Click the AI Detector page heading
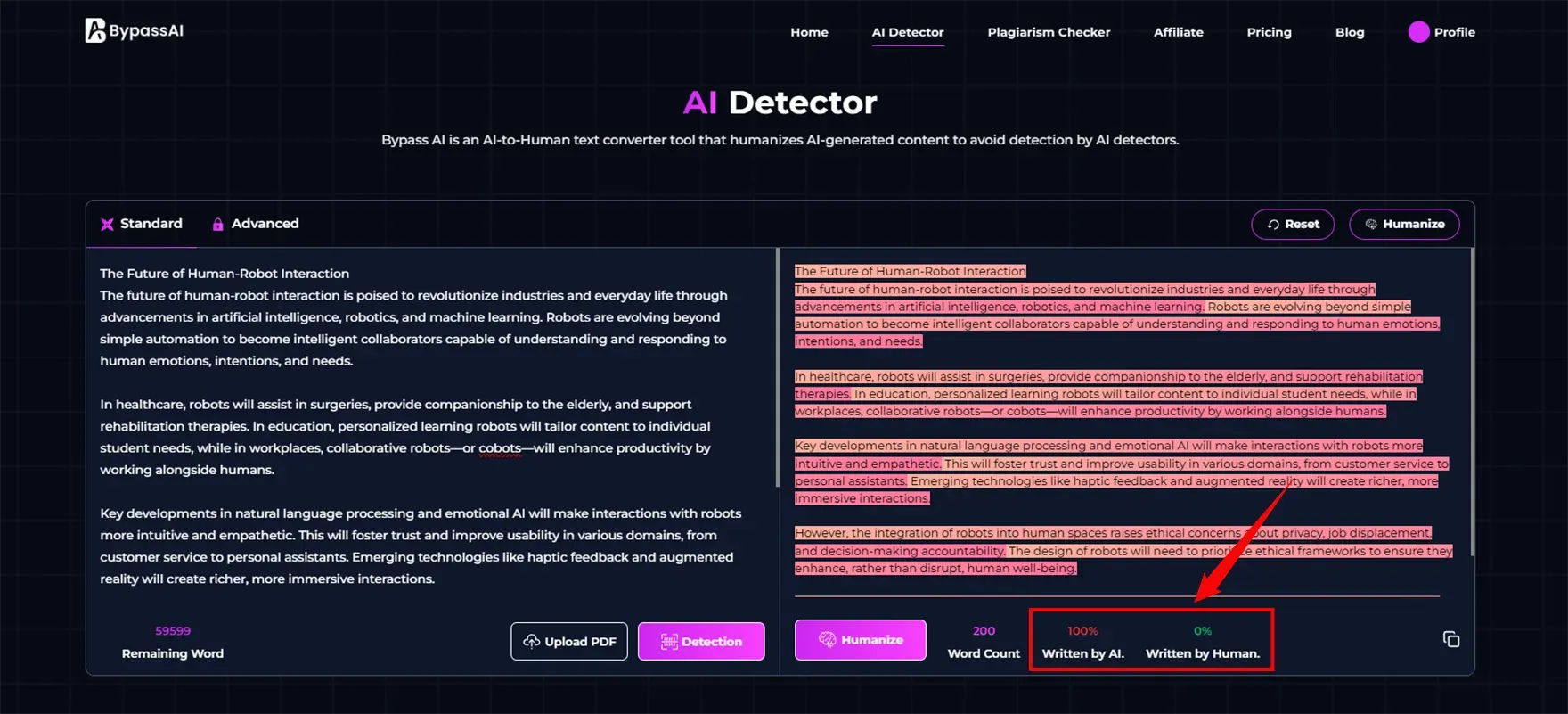The height and width of the screenshot is (714, 1568). click(780, 103)
